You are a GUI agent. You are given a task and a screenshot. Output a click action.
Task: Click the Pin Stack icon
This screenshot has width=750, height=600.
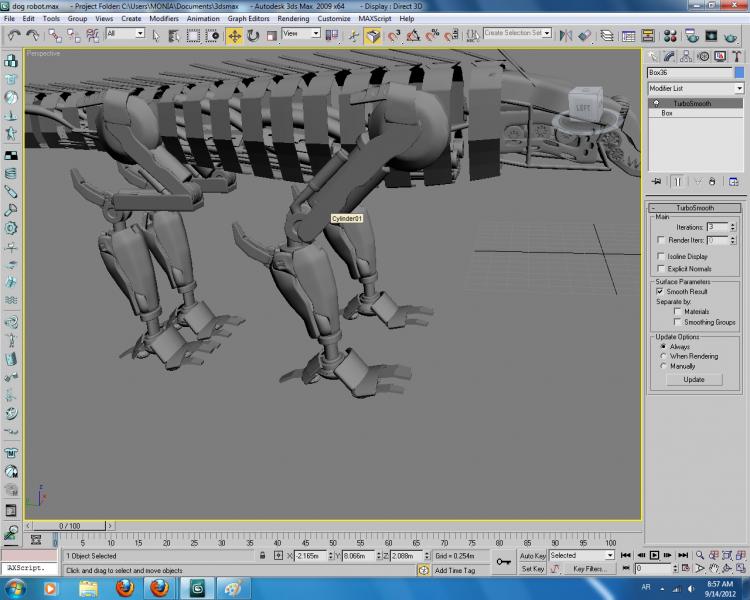pos(657,181)
